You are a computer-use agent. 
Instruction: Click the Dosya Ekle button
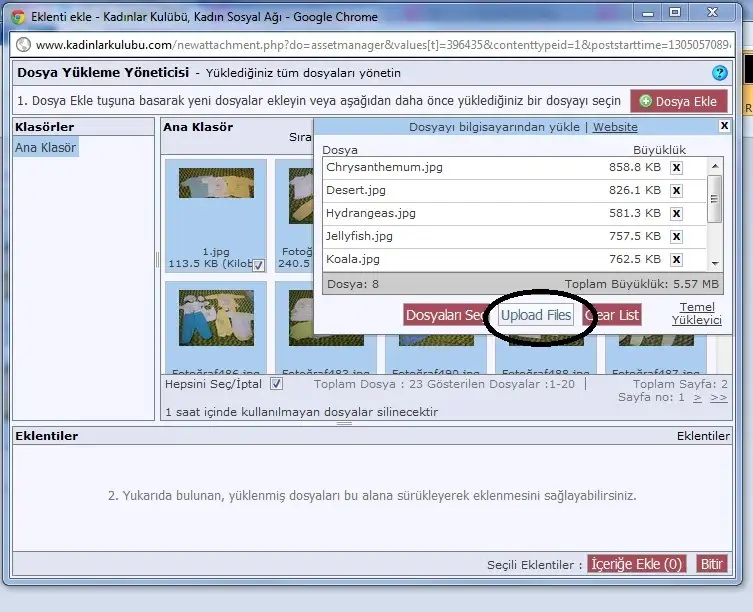(679, 101)
